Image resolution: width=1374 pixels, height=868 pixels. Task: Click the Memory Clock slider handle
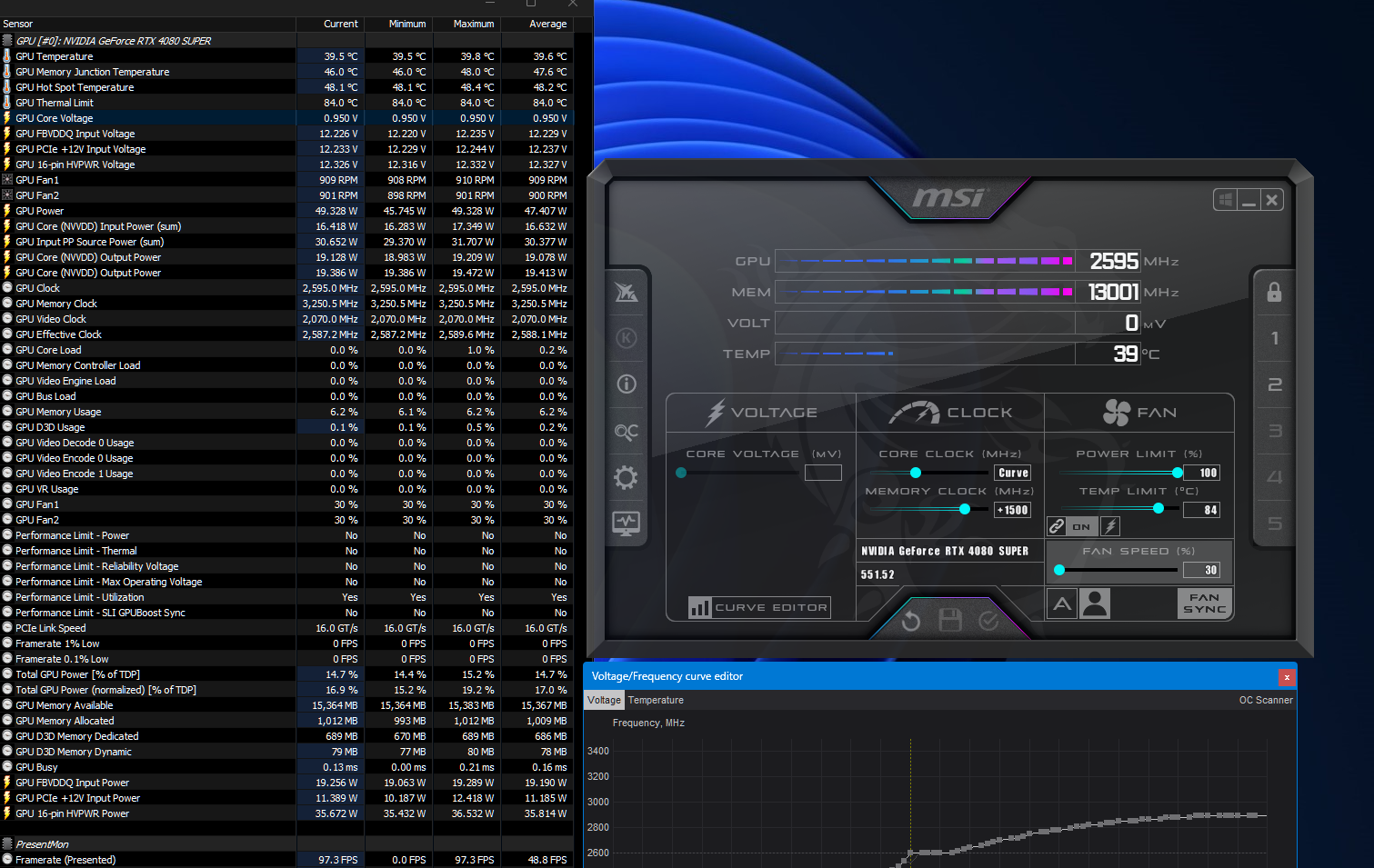(965, 510)
